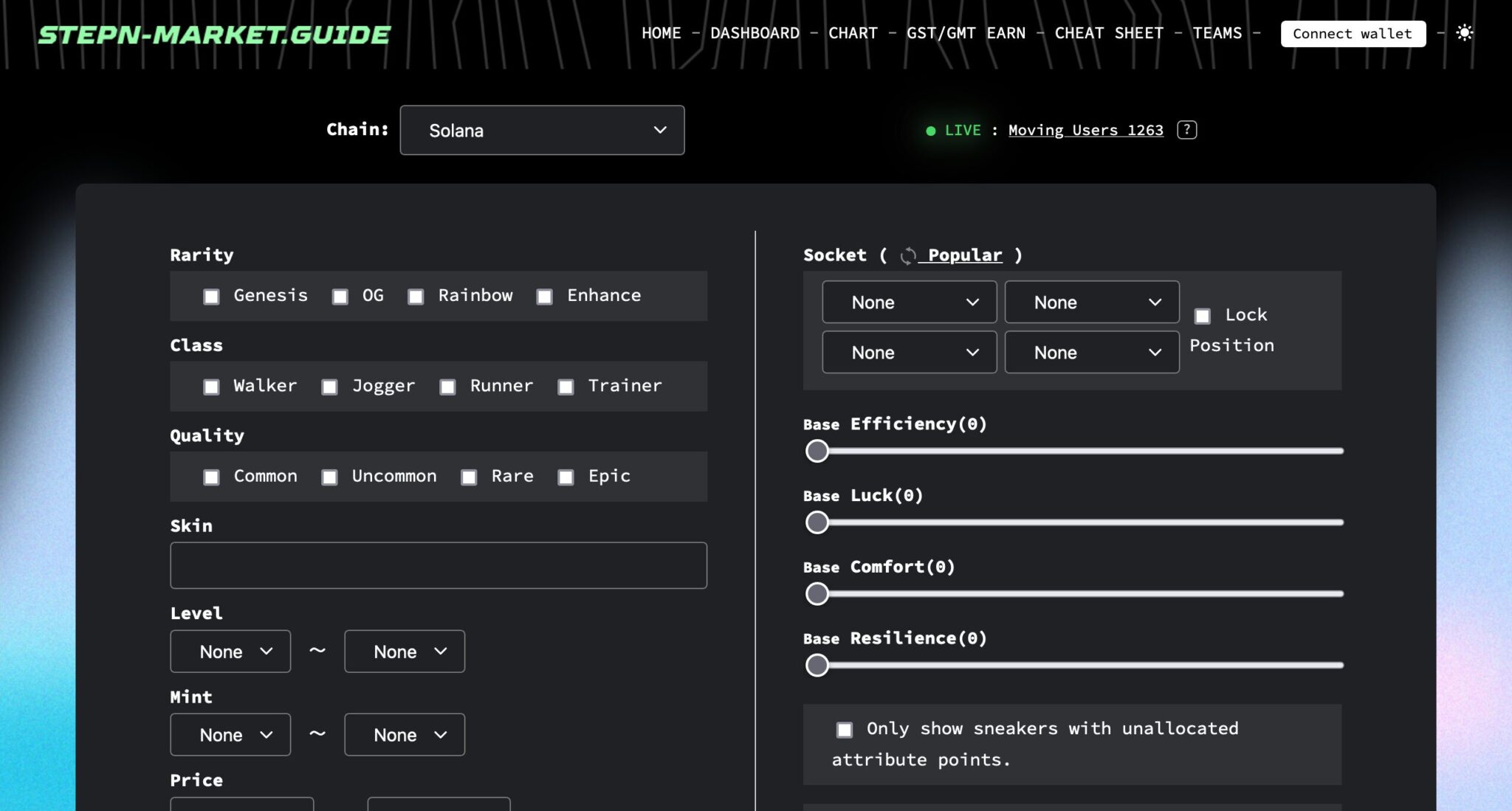Open the Moving Users 1263 link
Screen dimensions: 1512x811
click(1085, 131)
